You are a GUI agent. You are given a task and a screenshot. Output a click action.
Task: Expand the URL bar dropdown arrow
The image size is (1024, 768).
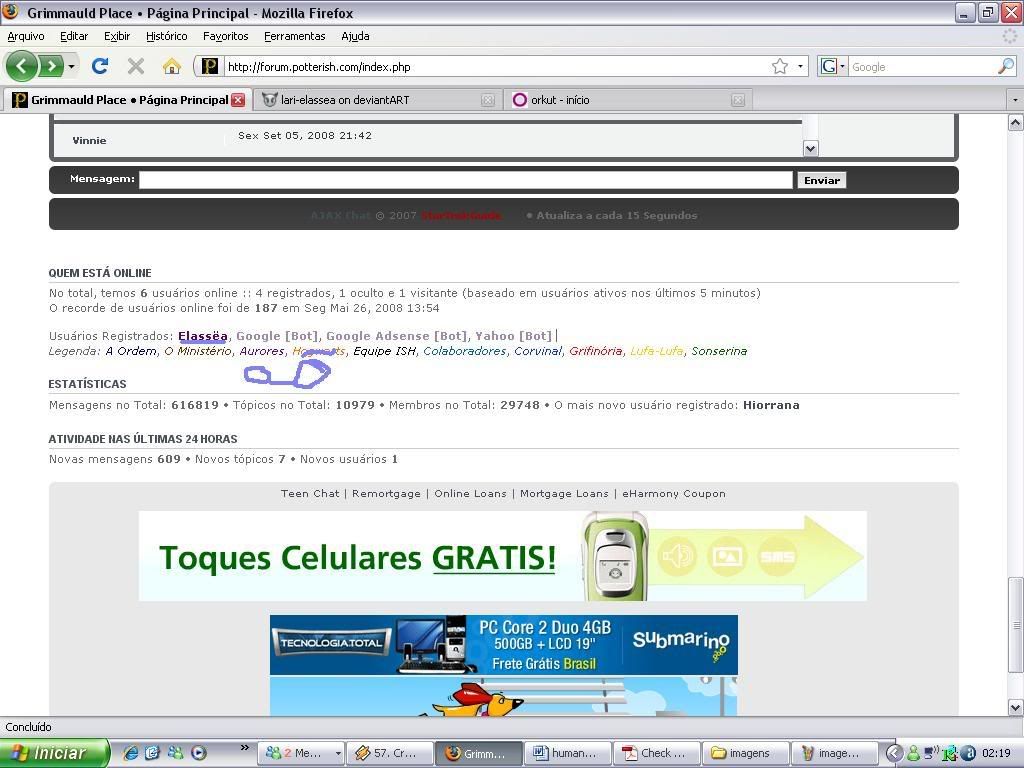[x=801, y=67]
